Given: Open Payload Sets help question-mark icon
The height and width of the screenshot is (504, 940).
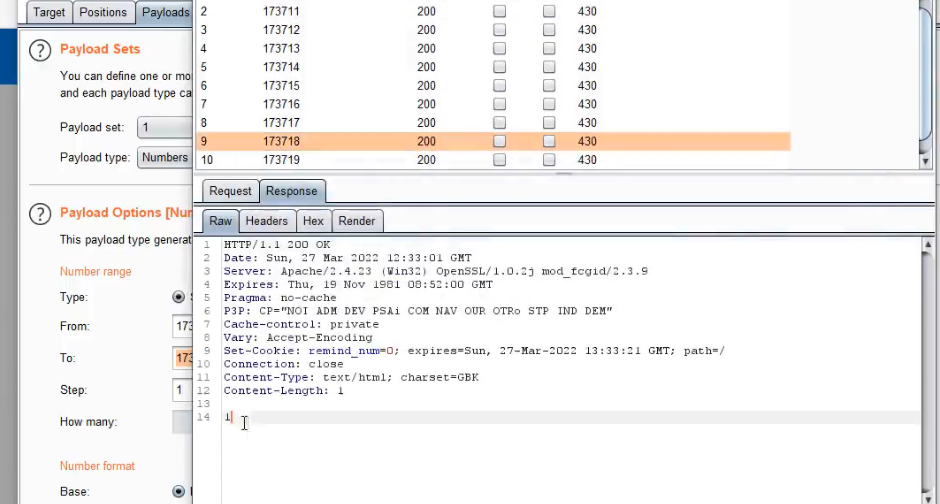Looking at the screenshot, I should coord(40,51).
